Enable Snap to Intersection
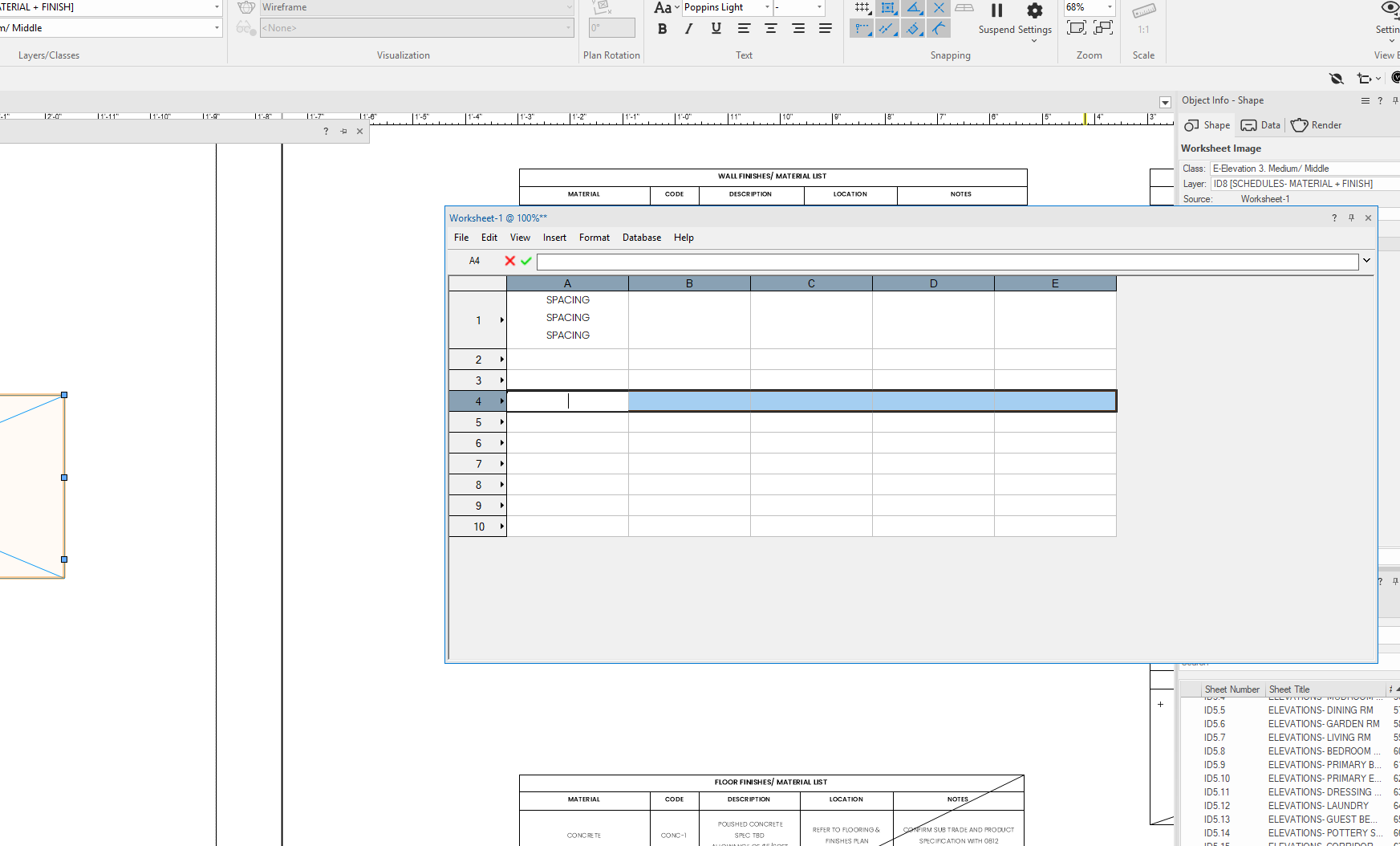1400x846 pixels. click(939, 8)
